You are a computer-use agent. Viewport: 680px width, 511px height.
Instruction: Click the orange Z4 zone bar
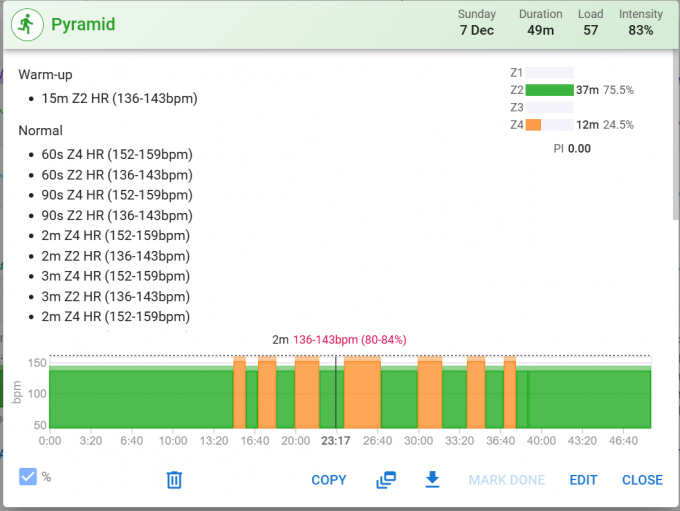click(534, 125)
